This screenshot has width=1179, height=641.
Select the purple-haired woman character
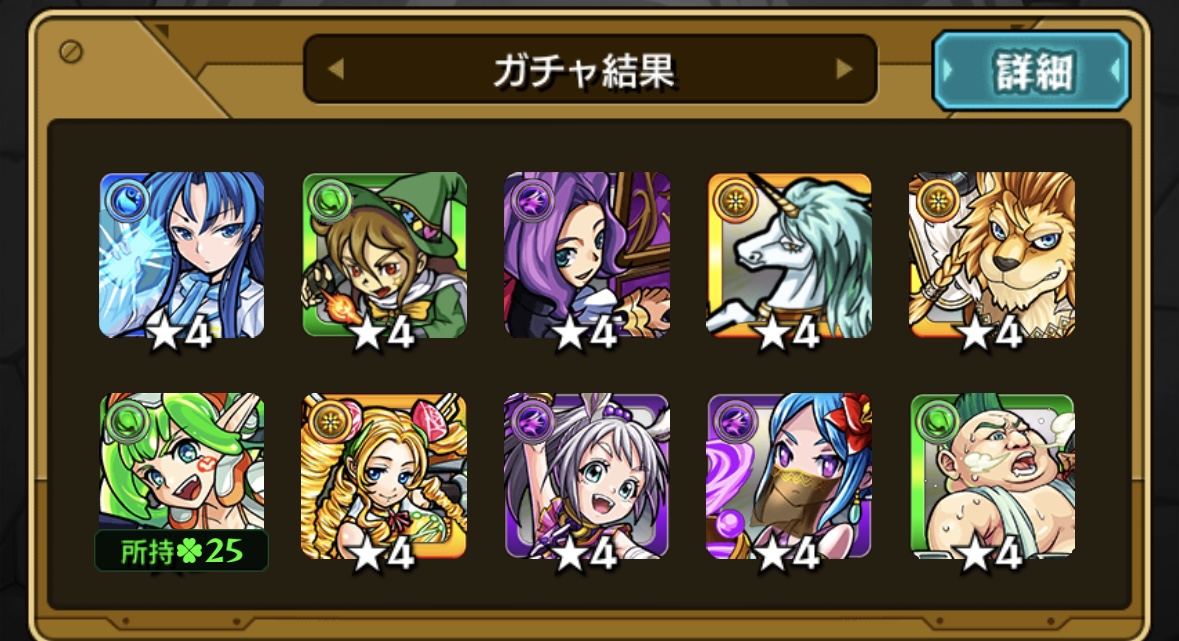tap(586, 255)
